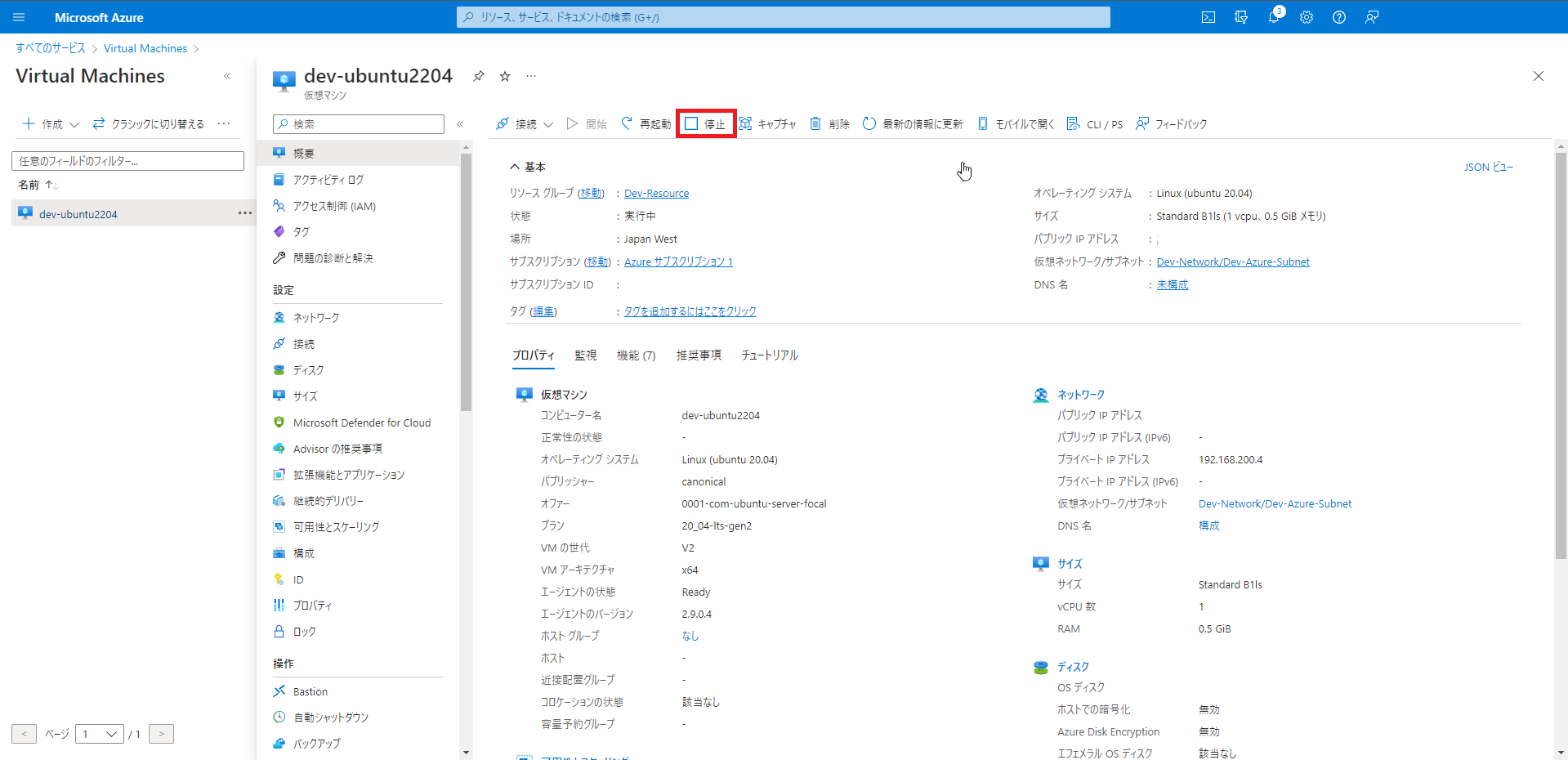1568x760 pixels.
Task: Close the dev-ubuntu2204 blade
Action: [1539, 76]
